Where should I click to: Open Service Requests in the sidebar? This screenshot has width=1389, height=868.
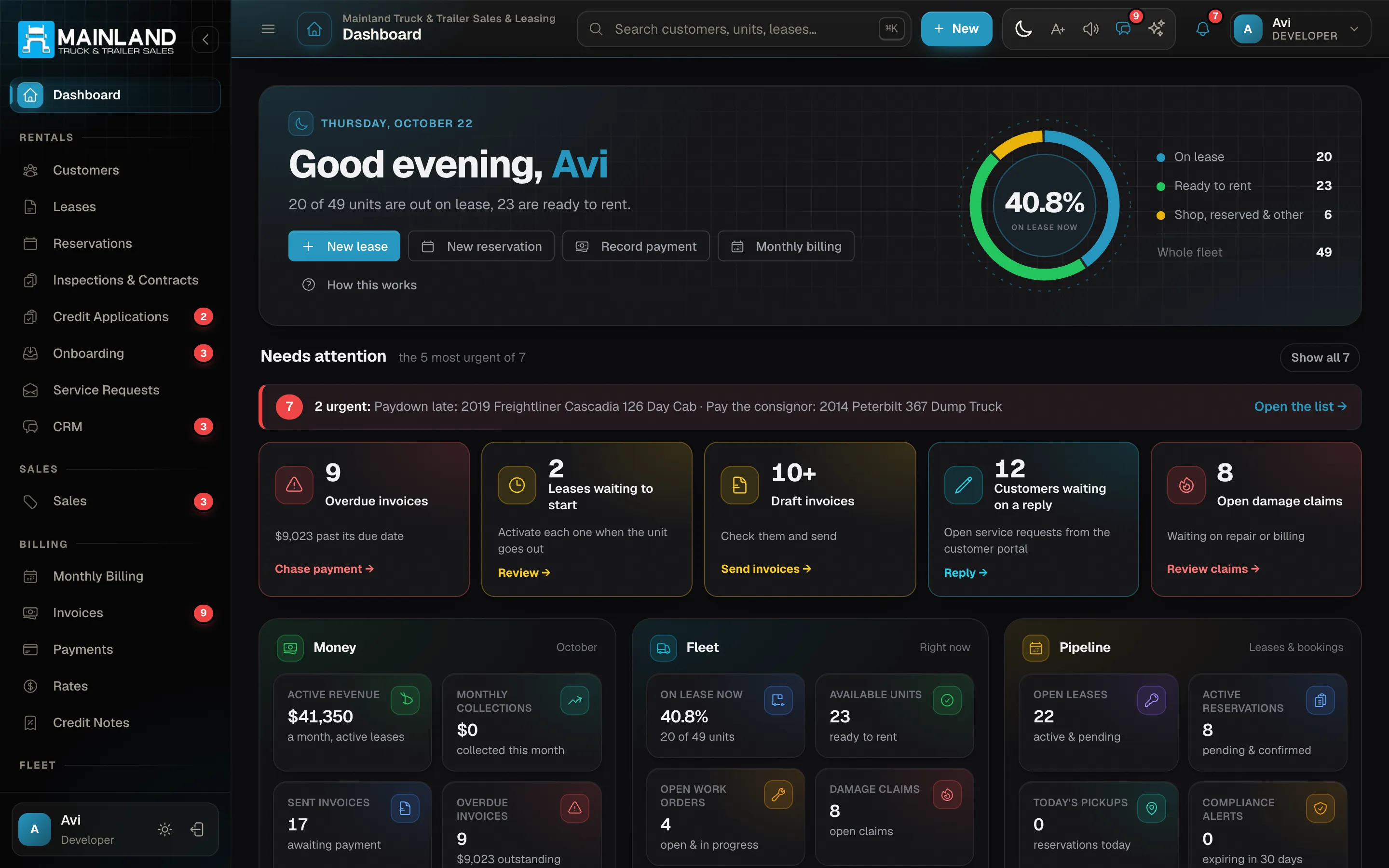pyautogui.click(x=115, y=391)
